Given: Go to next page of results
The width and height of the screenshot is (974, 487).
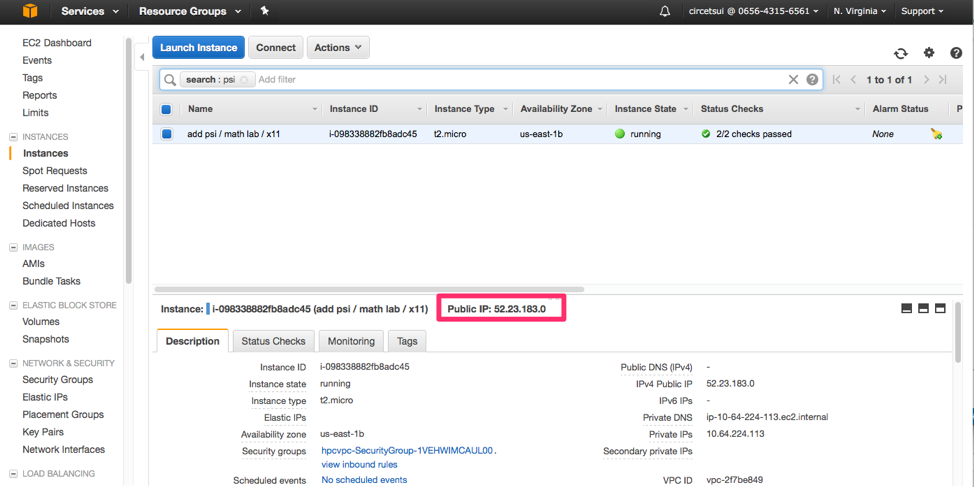Looking at the screenshot, I should click(x=926, y=80).
